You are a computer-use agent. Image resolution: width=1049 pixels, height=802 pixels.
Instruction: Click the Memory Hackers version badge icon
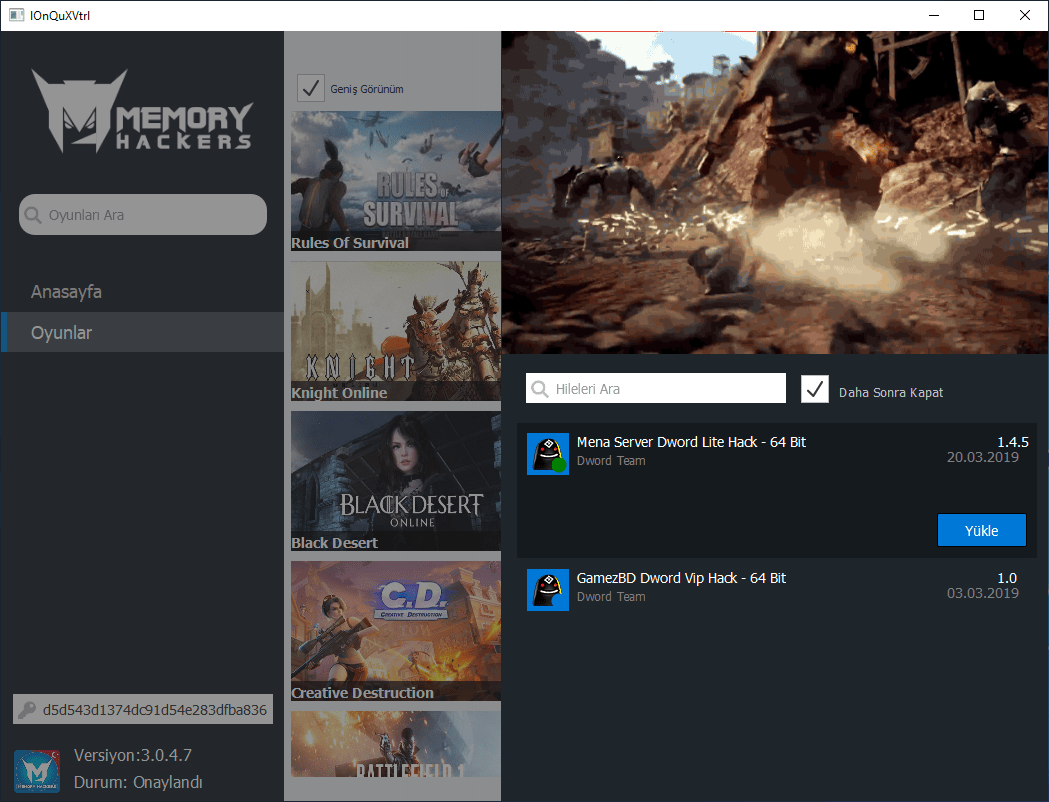pos(37,771)
